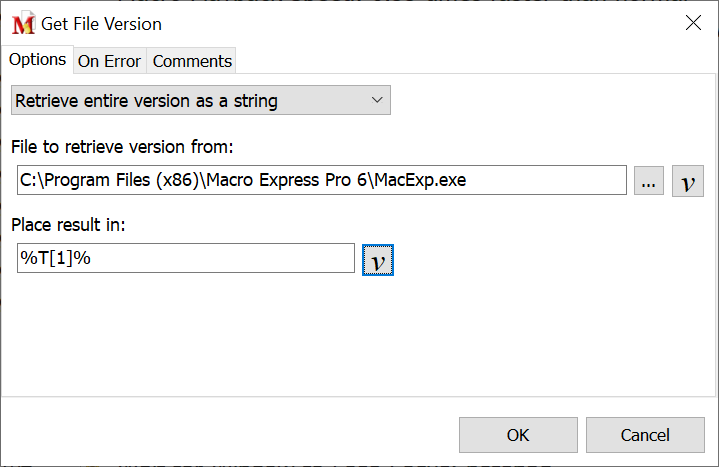
Task: Focus the %T[1]% result field
Action: pyautogui.click(x=186, y=258)
